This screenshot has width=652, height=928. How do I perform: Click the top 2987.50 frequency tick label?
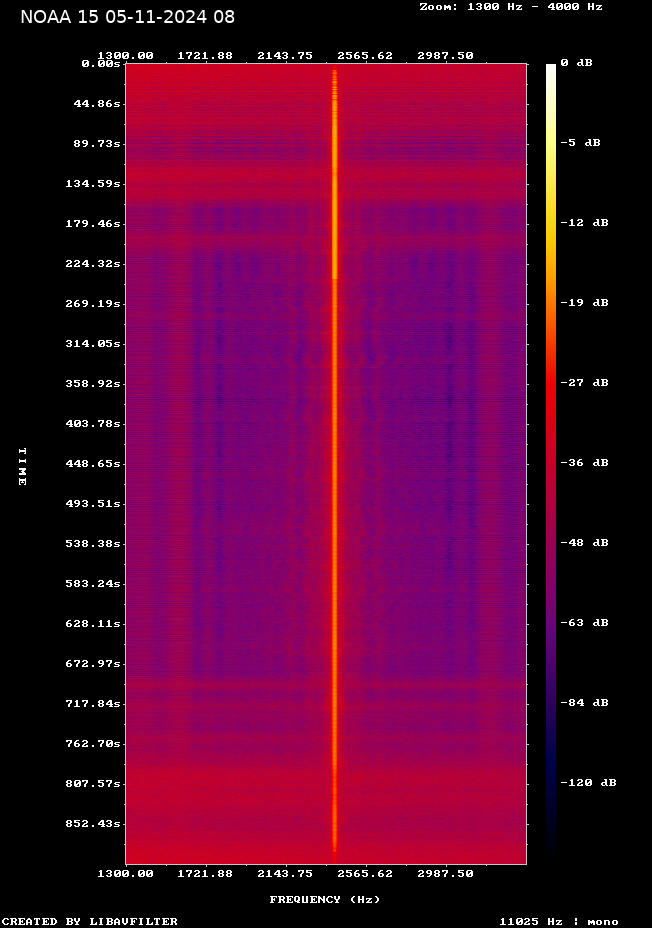click(445, 56)
